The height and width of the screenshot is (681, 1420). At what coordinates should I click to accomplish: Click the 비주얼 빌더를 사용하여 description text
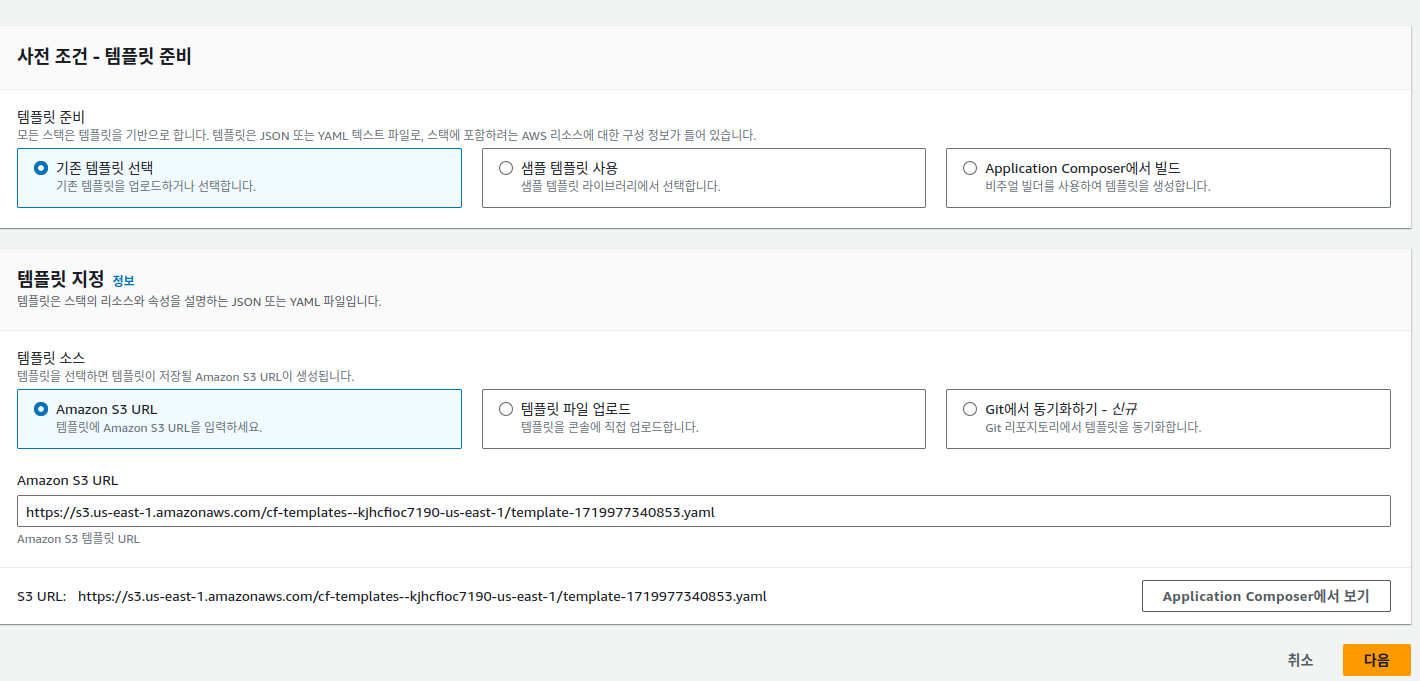tap(1097, 187)
